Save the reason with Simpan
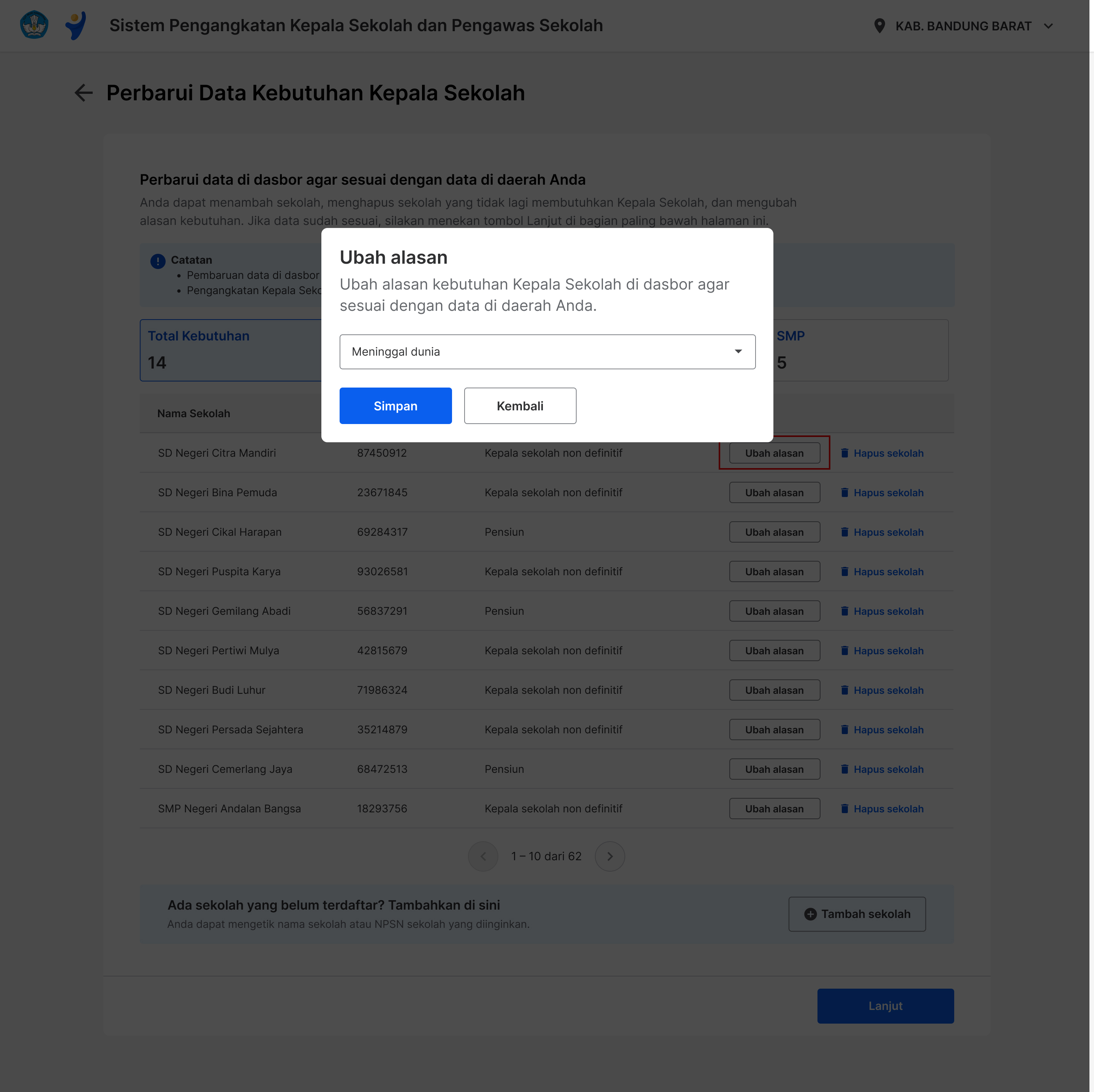Screen dimensions: 1094x1092 (x=395, y=405)
